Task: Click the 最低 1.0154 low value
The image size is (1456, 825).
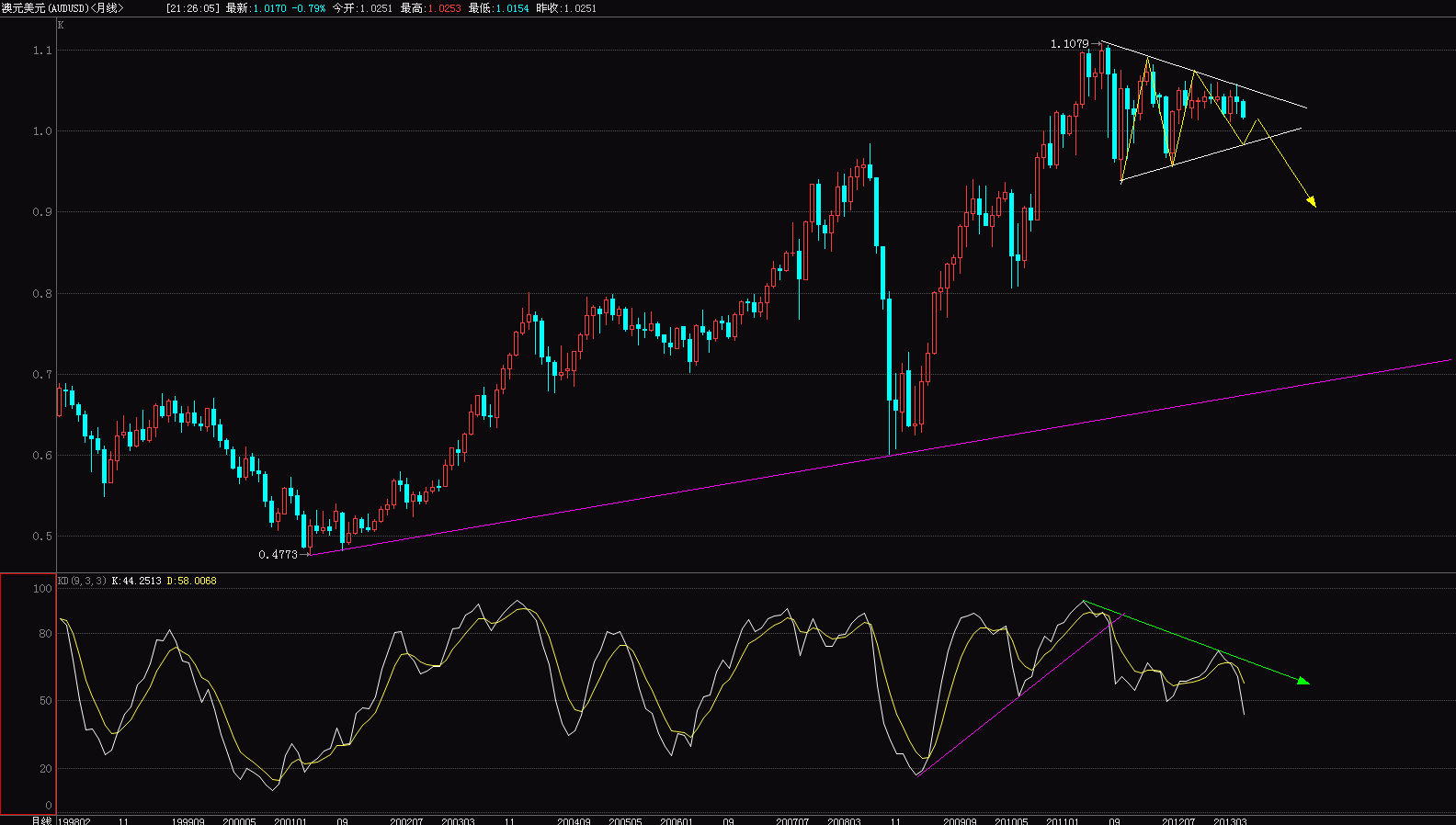Action: tap(498, 8)
